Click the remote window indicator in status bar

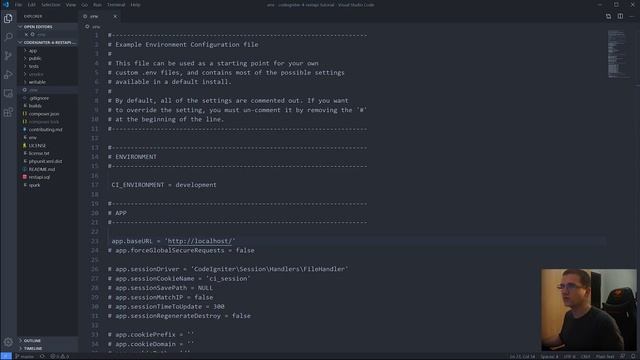tap(6, 356)
